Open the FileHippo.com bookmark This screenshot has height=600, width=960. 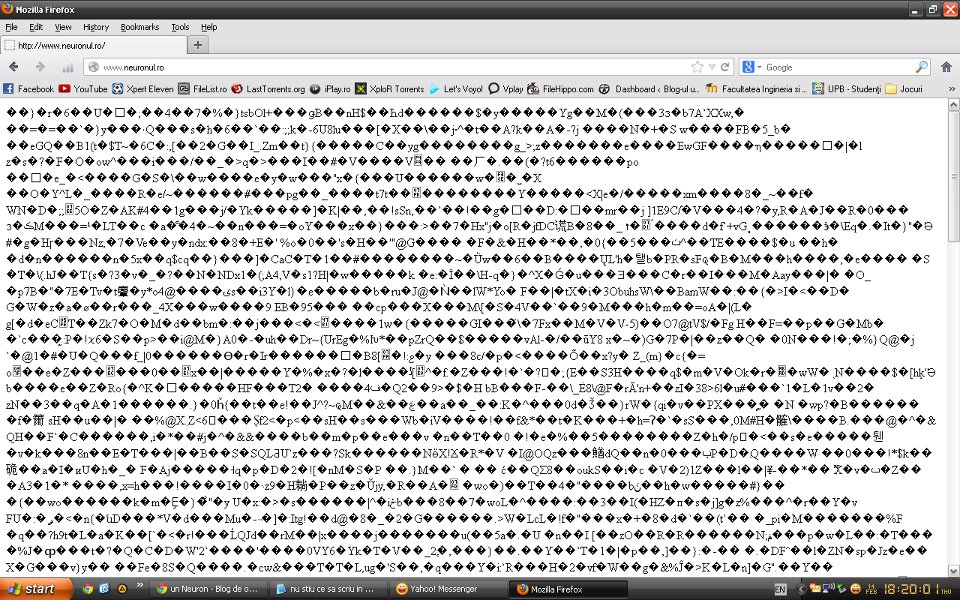pyautogui.click(x=560, y=89)
